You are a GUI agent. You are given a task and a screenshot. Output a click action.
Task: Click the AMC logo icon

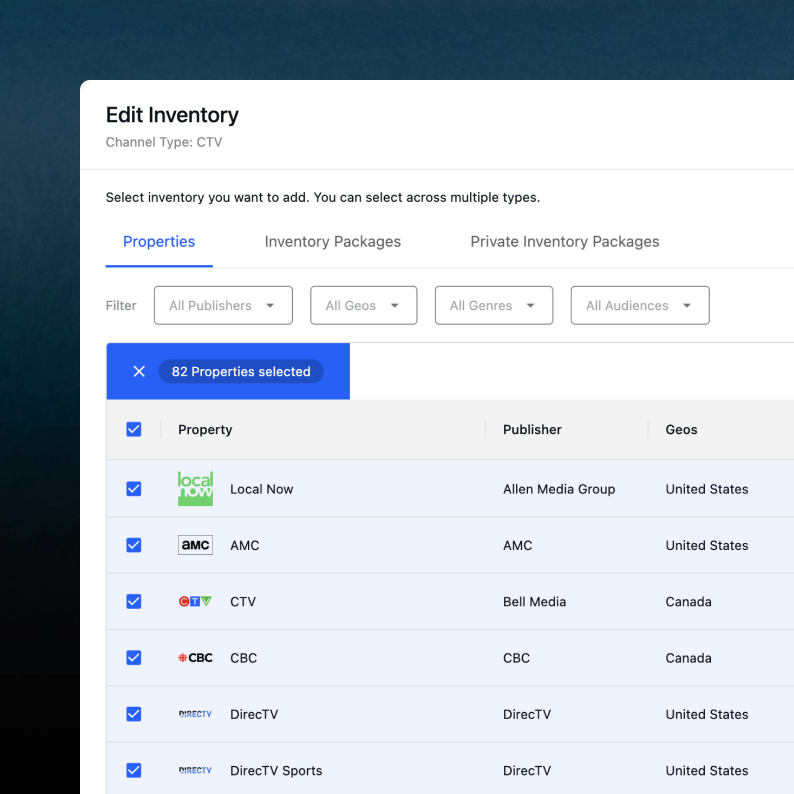195,545
